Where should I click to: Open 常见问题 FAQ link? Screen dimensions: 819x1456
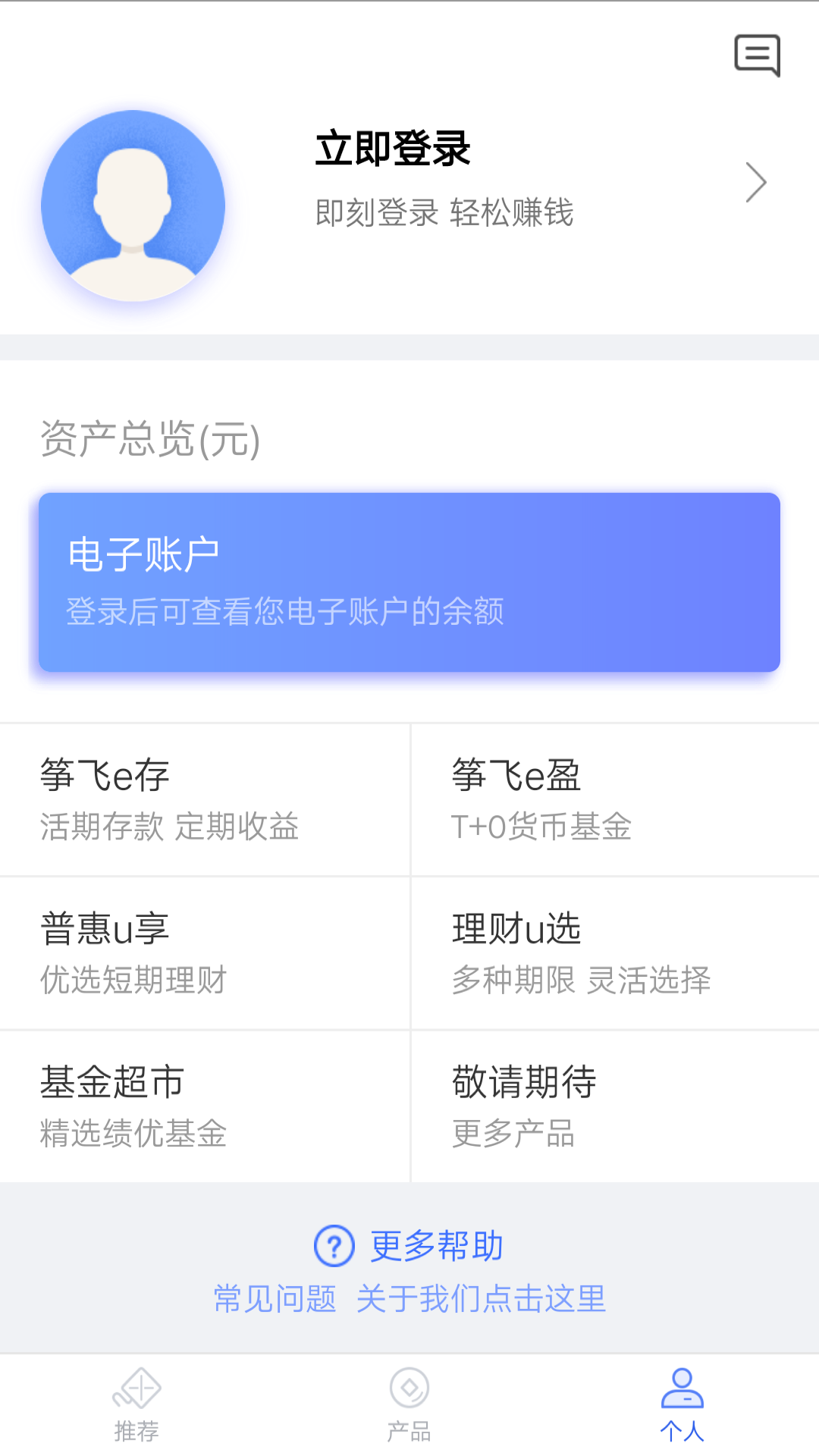point(275,1298)
